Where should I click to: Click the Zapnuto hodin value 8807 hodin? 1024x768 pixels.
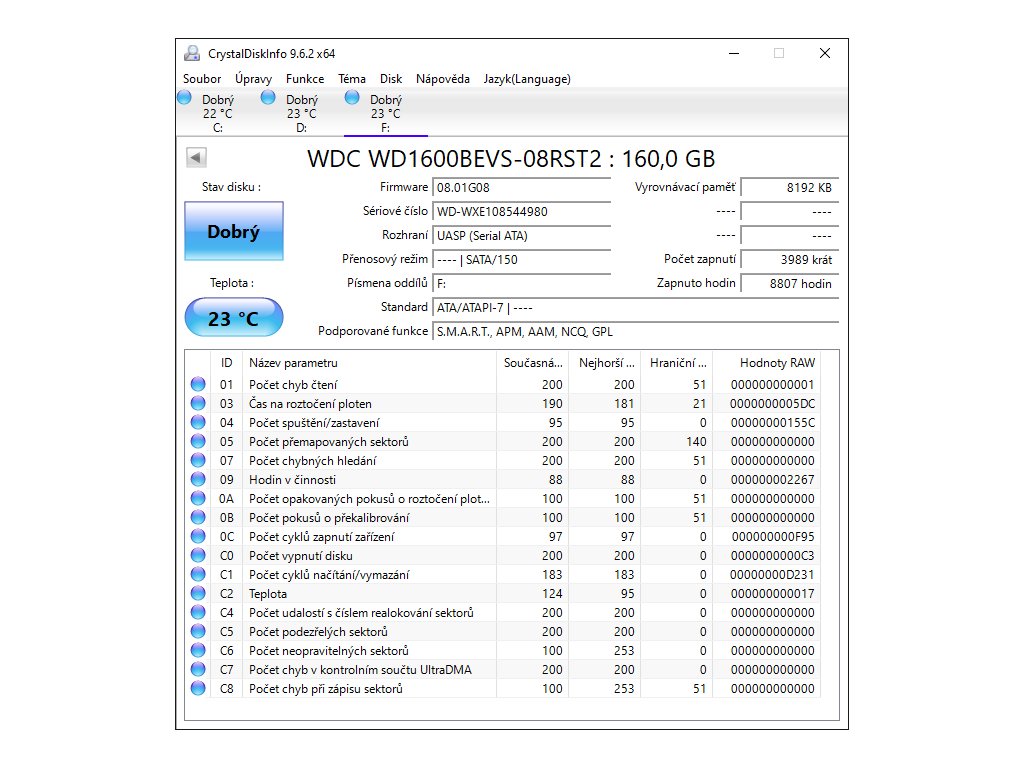[790, 283]
